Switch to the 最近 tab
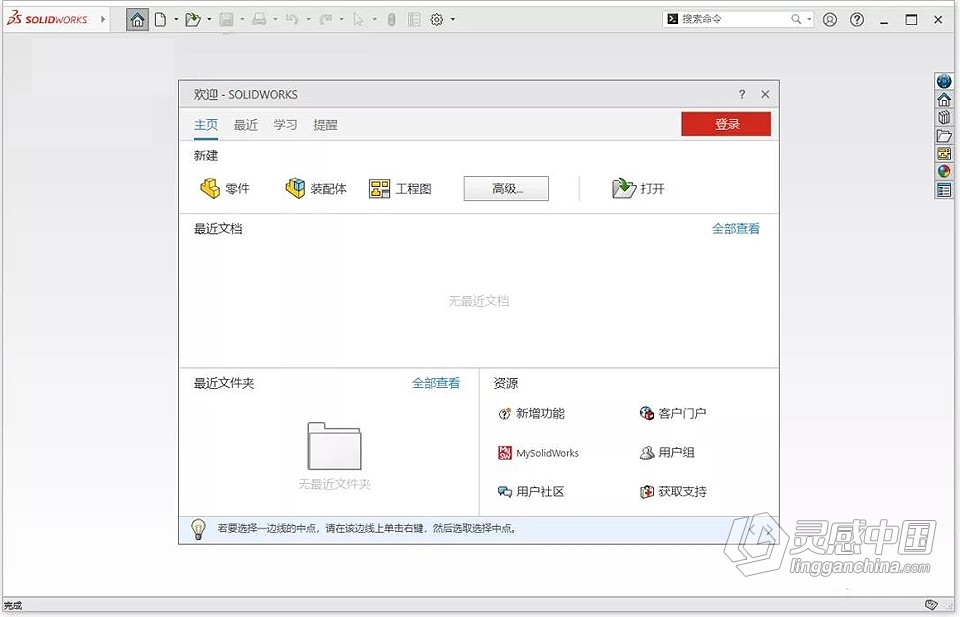 246,125
